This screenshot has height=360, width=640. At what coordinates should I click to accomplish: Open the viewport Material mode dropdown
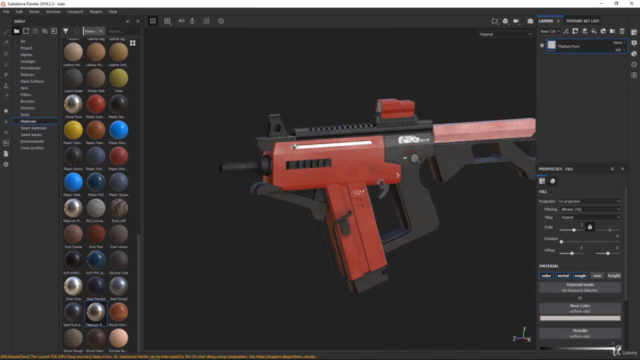tap(505, 34)
